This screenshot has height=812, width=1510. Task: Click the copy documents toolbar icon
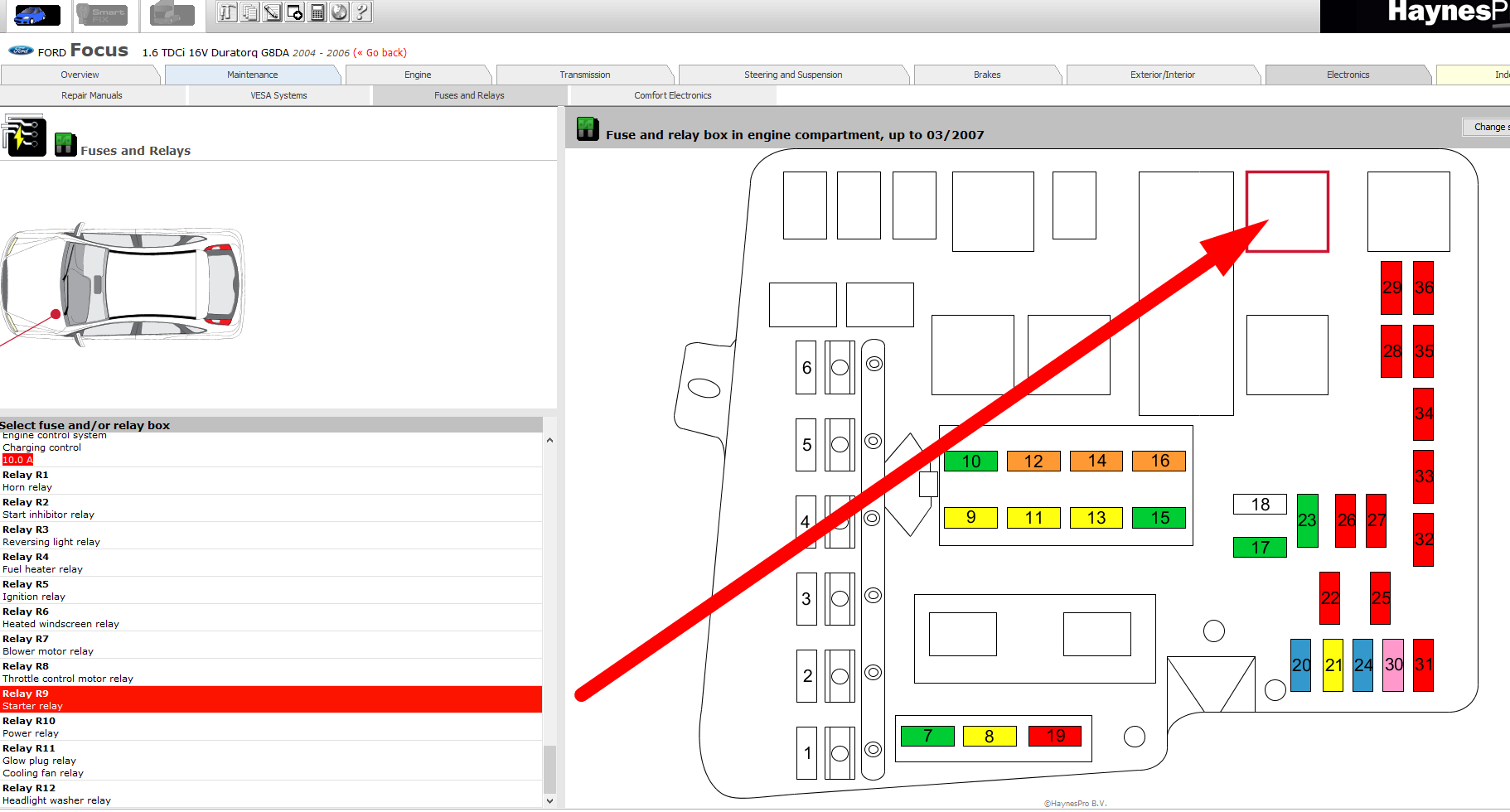(x=249, y=12)
